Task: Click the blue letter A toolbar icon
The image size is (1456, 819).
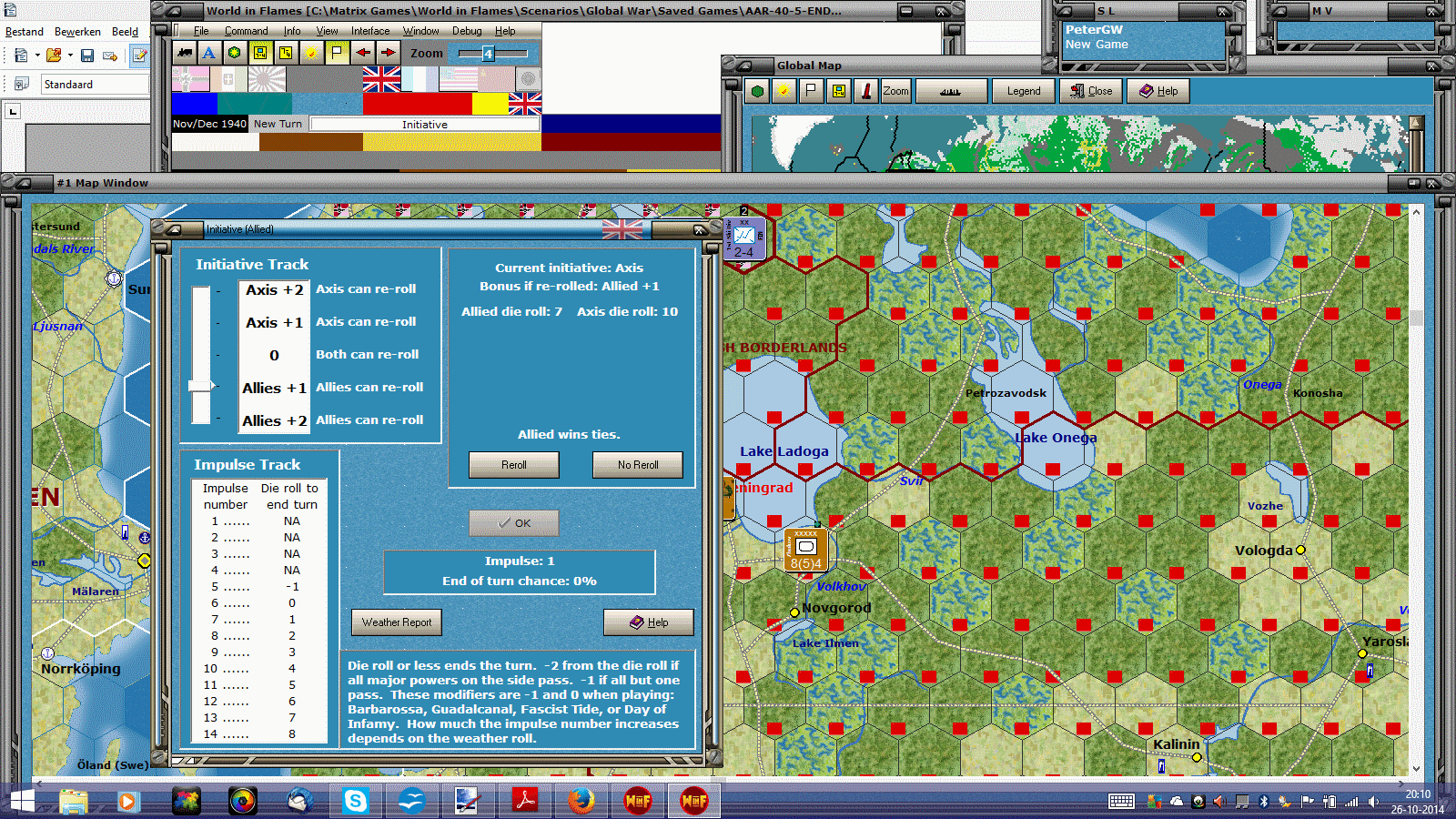Action: click(209, 53)
